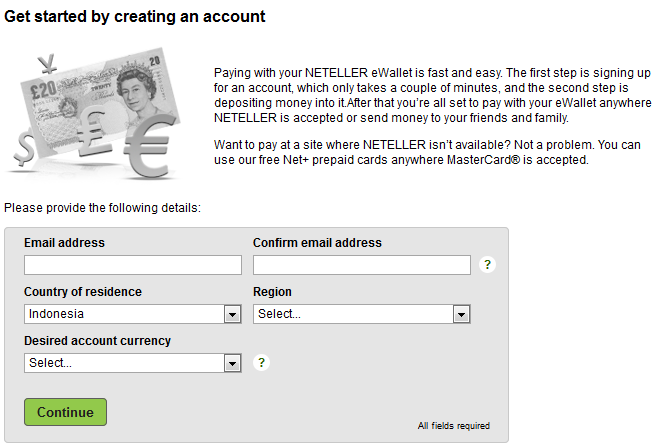
Task: Expand the Region dropdown
Action: [x=362, y=314]
